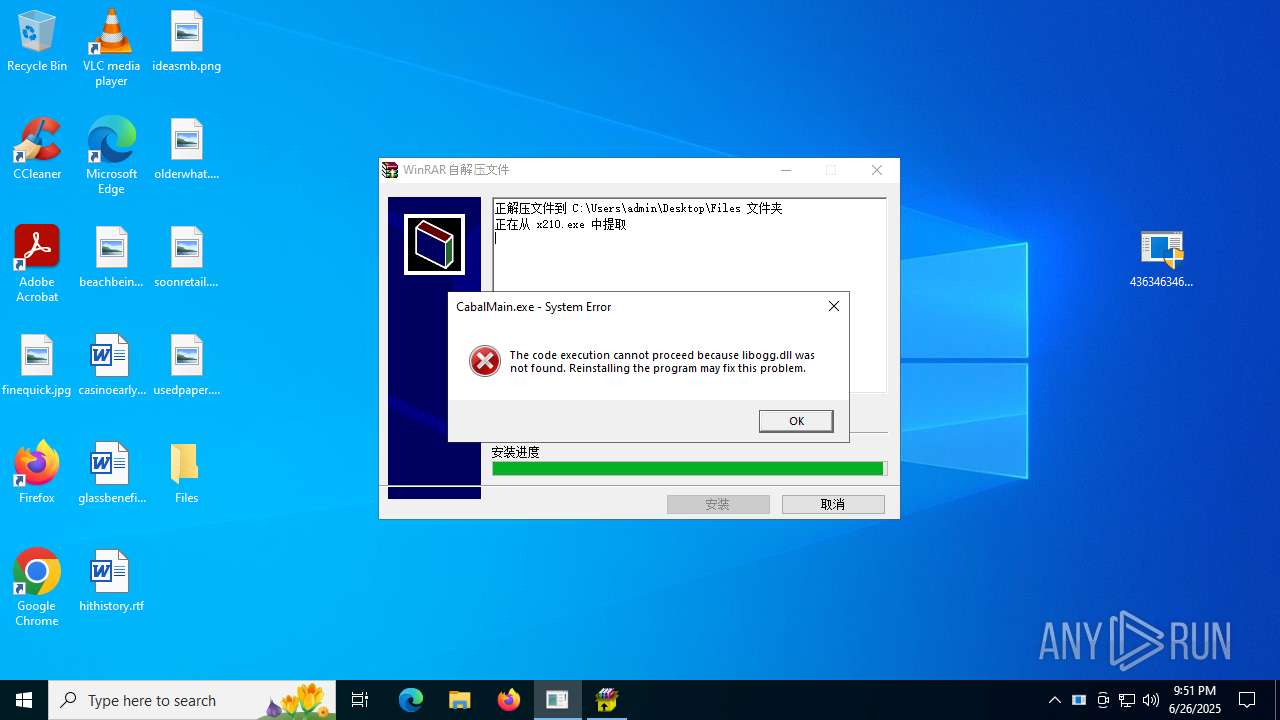The width and height of the screenshot is (1280, 720).
Task: Click the red error icon in dialog
Action: tap(485, 361)
